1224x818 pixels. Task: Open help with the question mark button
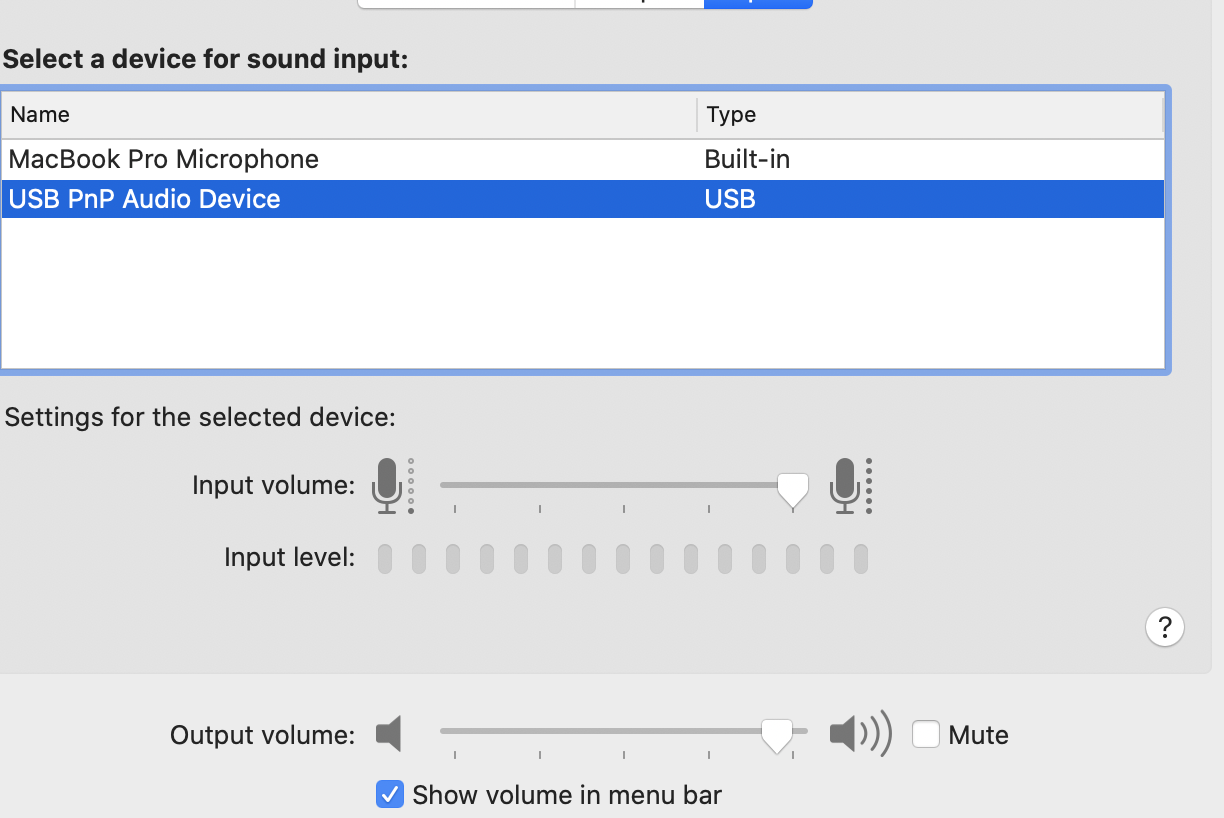(1164, 627)
